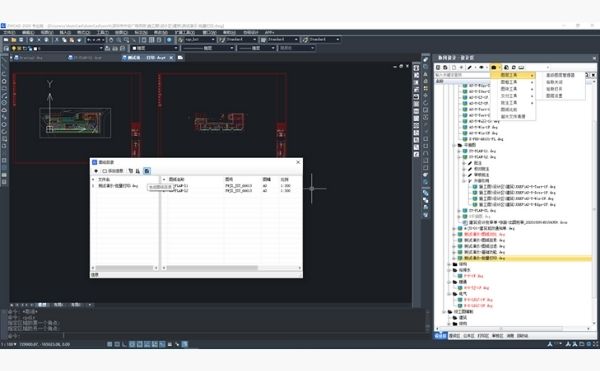This screenshot has height=371, width=600.
Task: Close the drawing list dialog
Action: [x=298, y=162]
